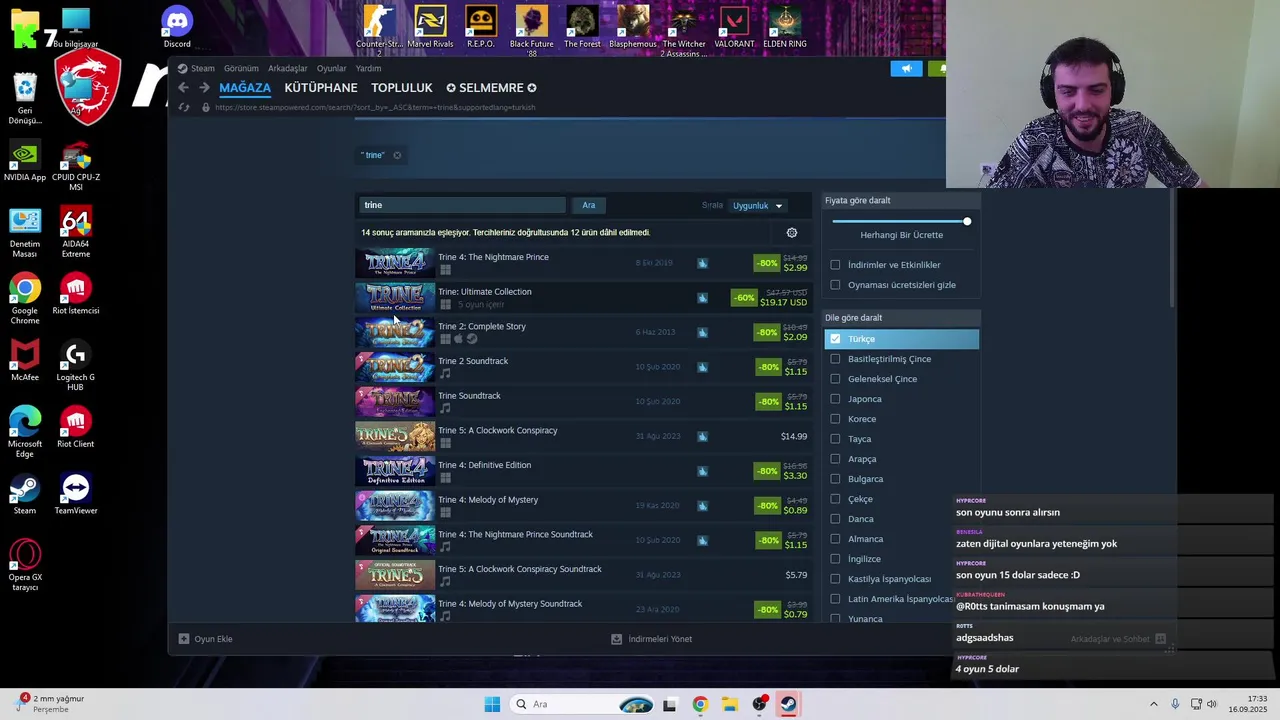Open the Oyunlar menu
The image size is (1280, 720).
[x=331, y=68]
